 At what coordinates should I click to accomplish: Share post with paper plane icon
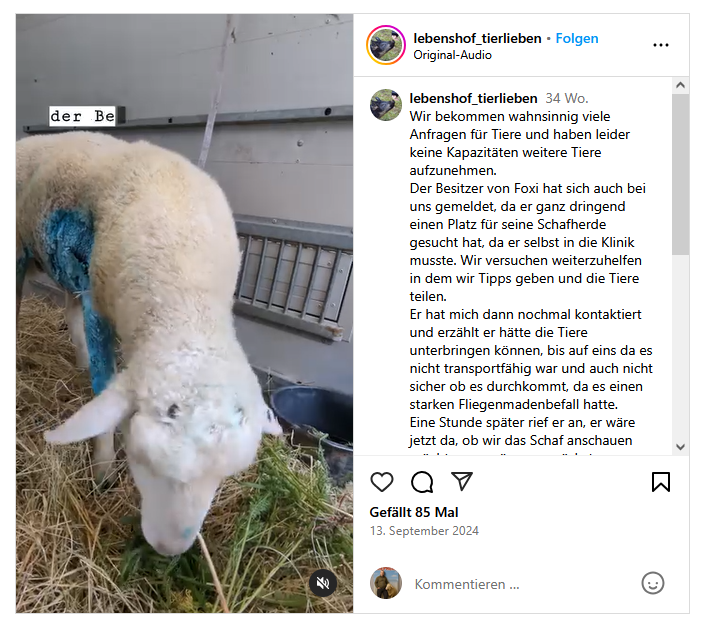tap(462, 481)
